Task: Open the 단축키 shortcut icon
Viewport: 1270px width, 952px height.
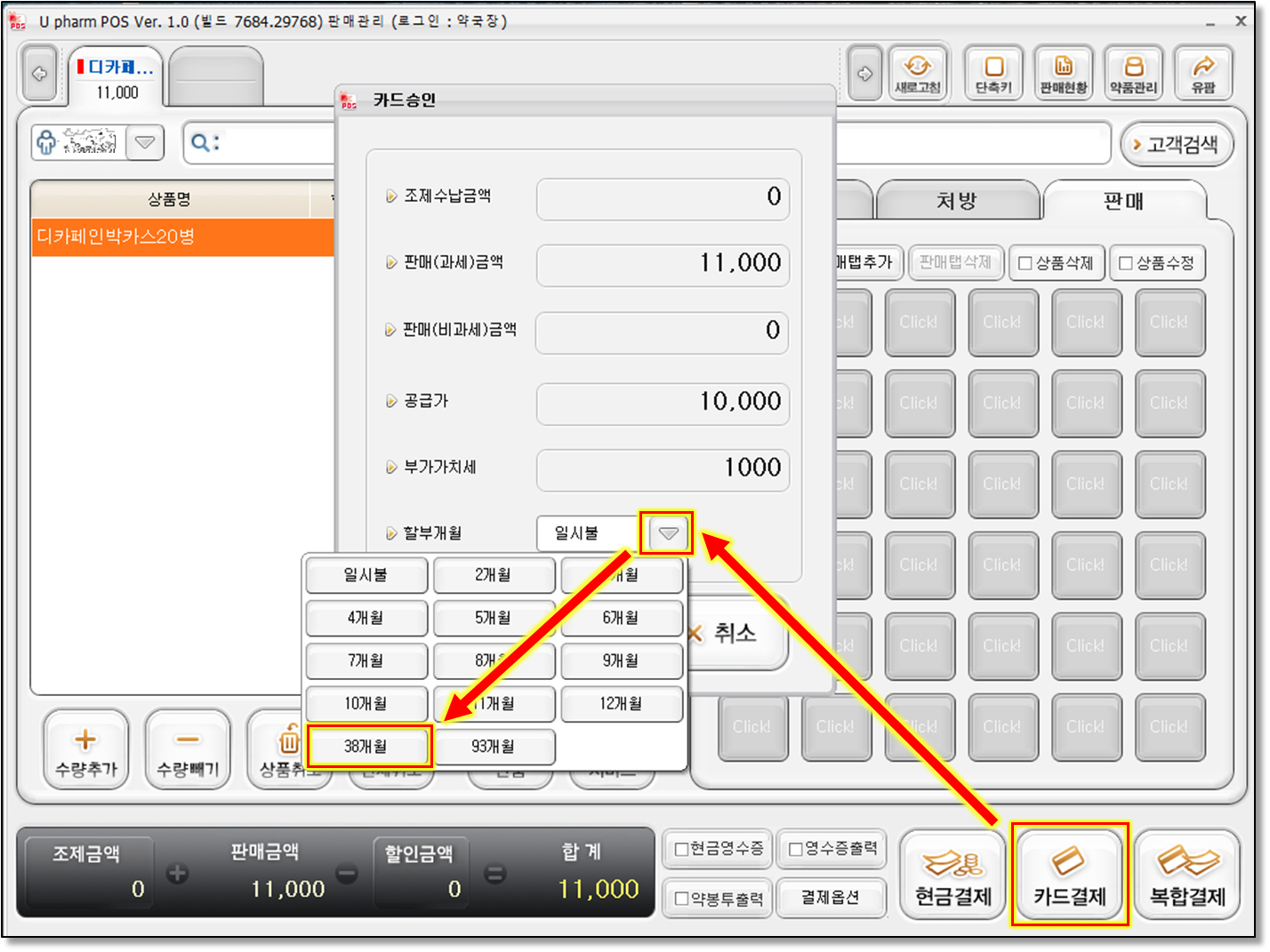Action: pyautogui.click(x=993, y=73)
